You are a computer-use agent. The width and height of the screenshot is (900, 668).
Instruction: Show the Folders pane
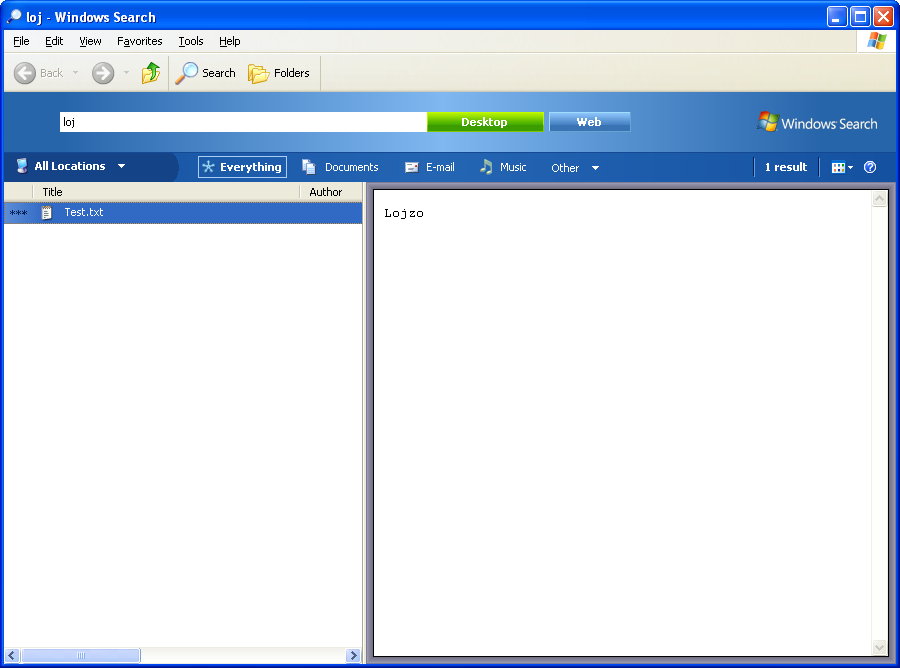pyautogui.click(x=279, y=73)
